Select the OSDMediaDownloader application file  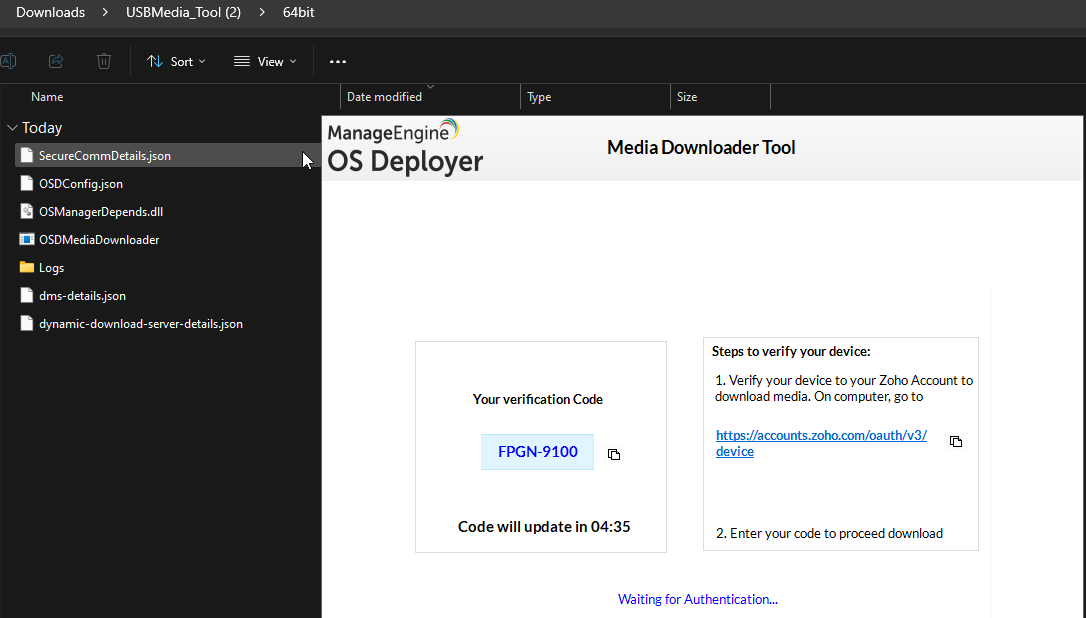click(98, 240)
